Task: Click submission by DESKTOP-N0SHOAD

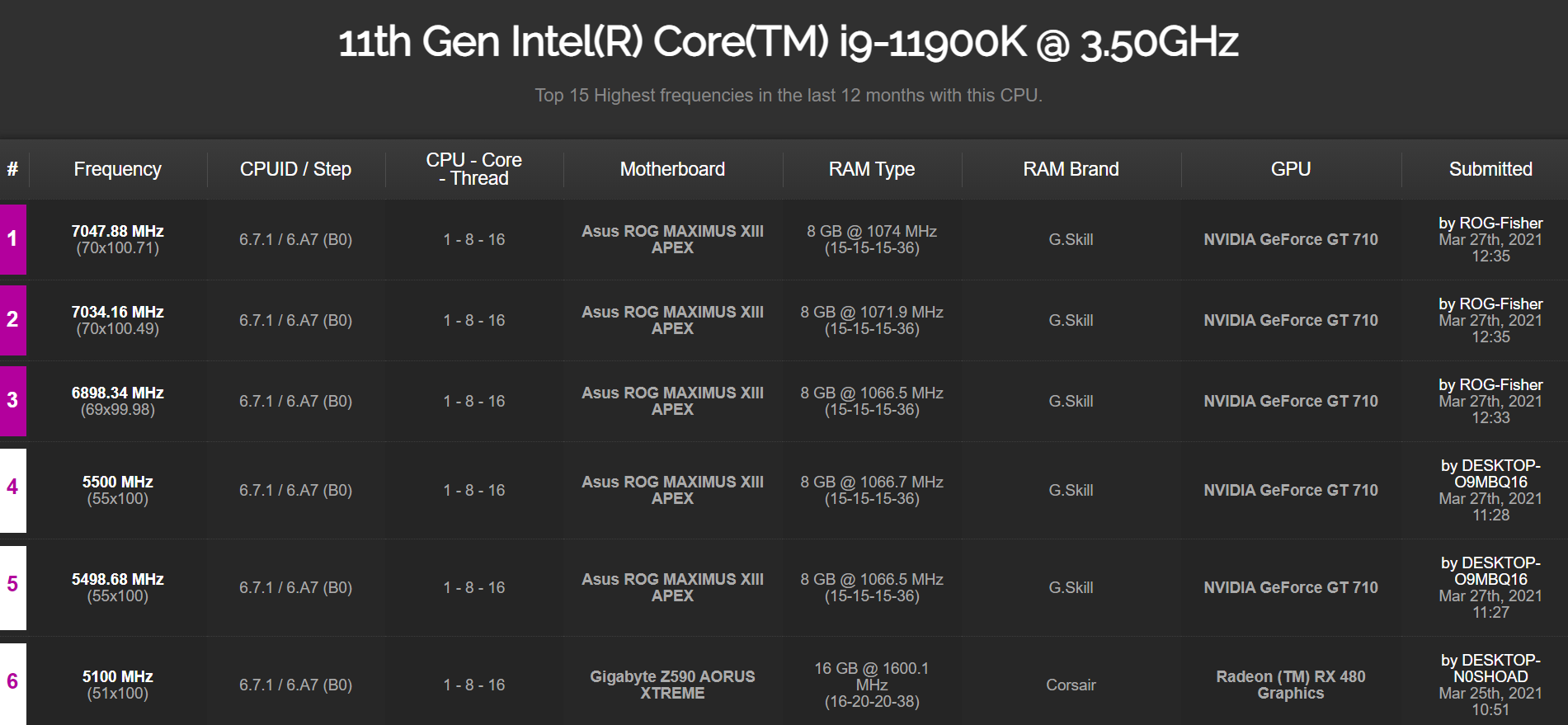Action: point(1490,668)
